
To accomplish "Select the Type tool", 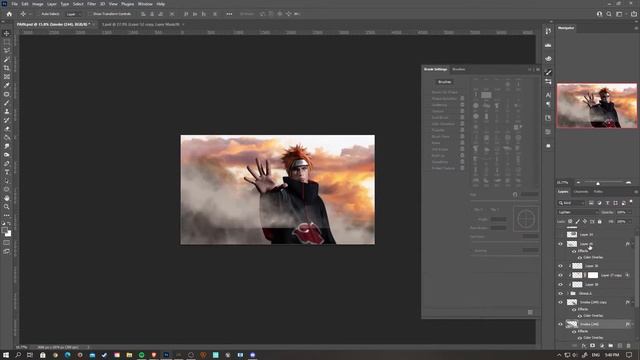I will pos(7,172).
